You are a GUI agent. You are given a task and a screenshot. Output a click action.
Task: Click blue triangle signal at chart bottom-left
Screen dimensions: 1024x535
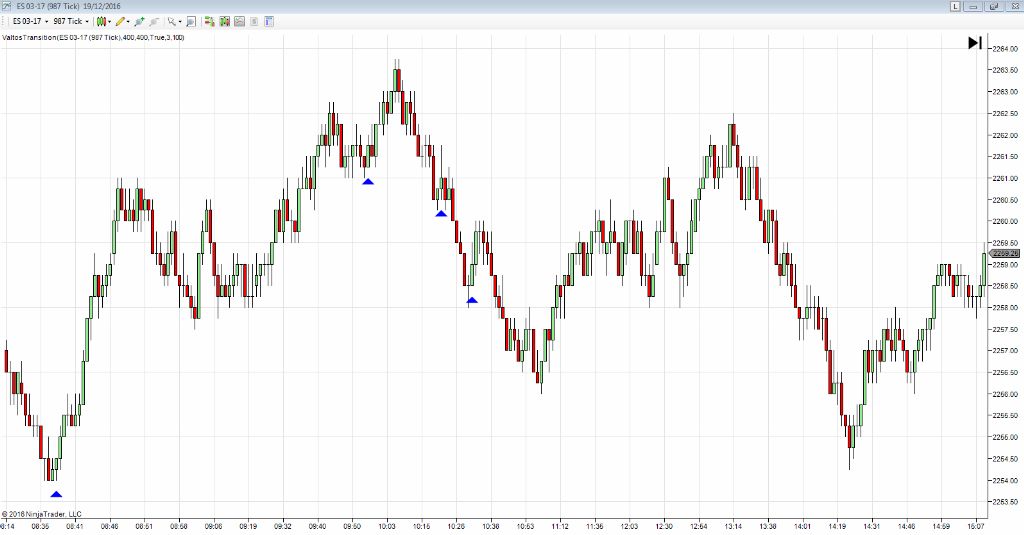pyautogui.click(x=56, y=493)
